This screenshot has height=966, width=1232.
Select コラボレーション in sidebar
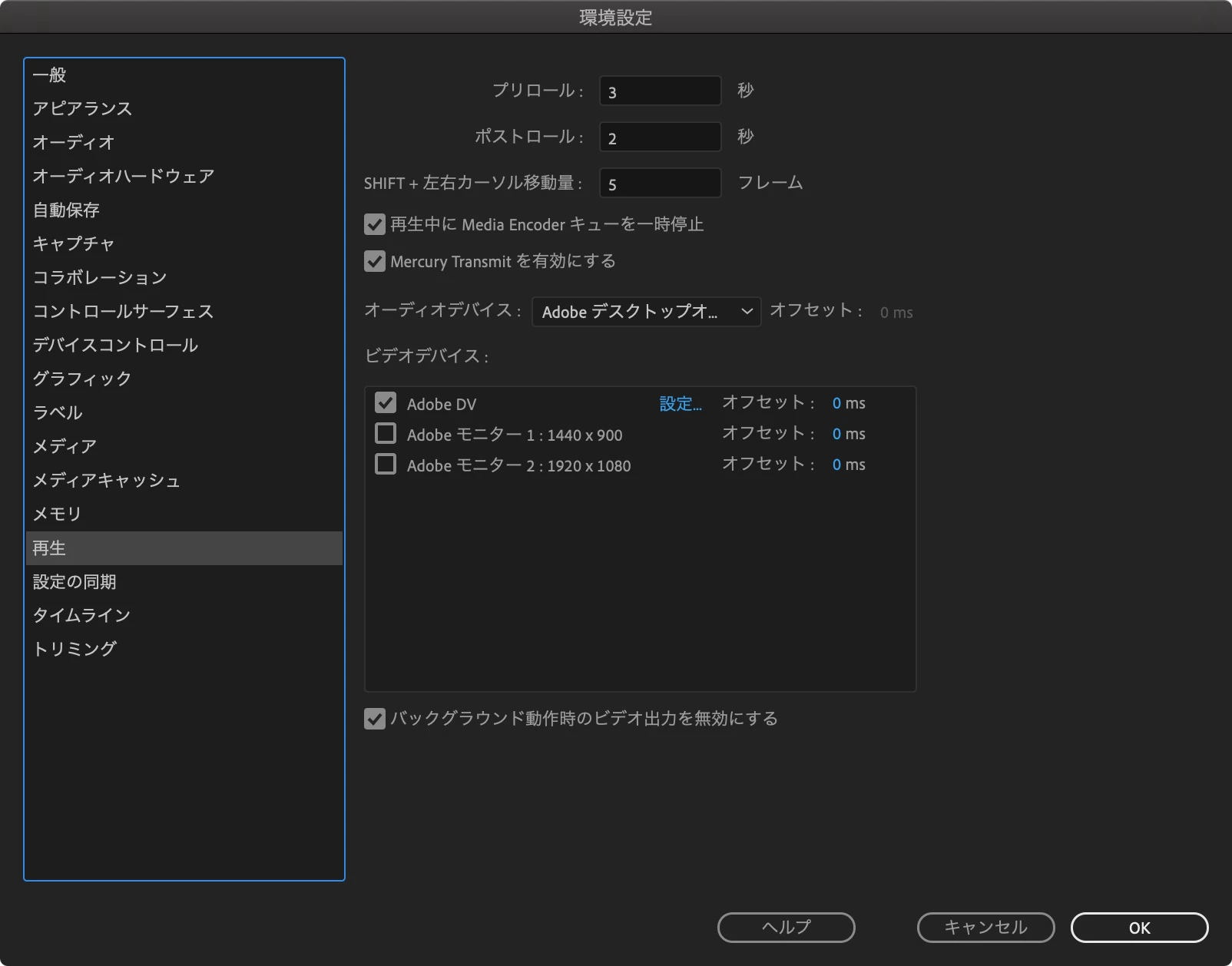(x=184, y=278)
